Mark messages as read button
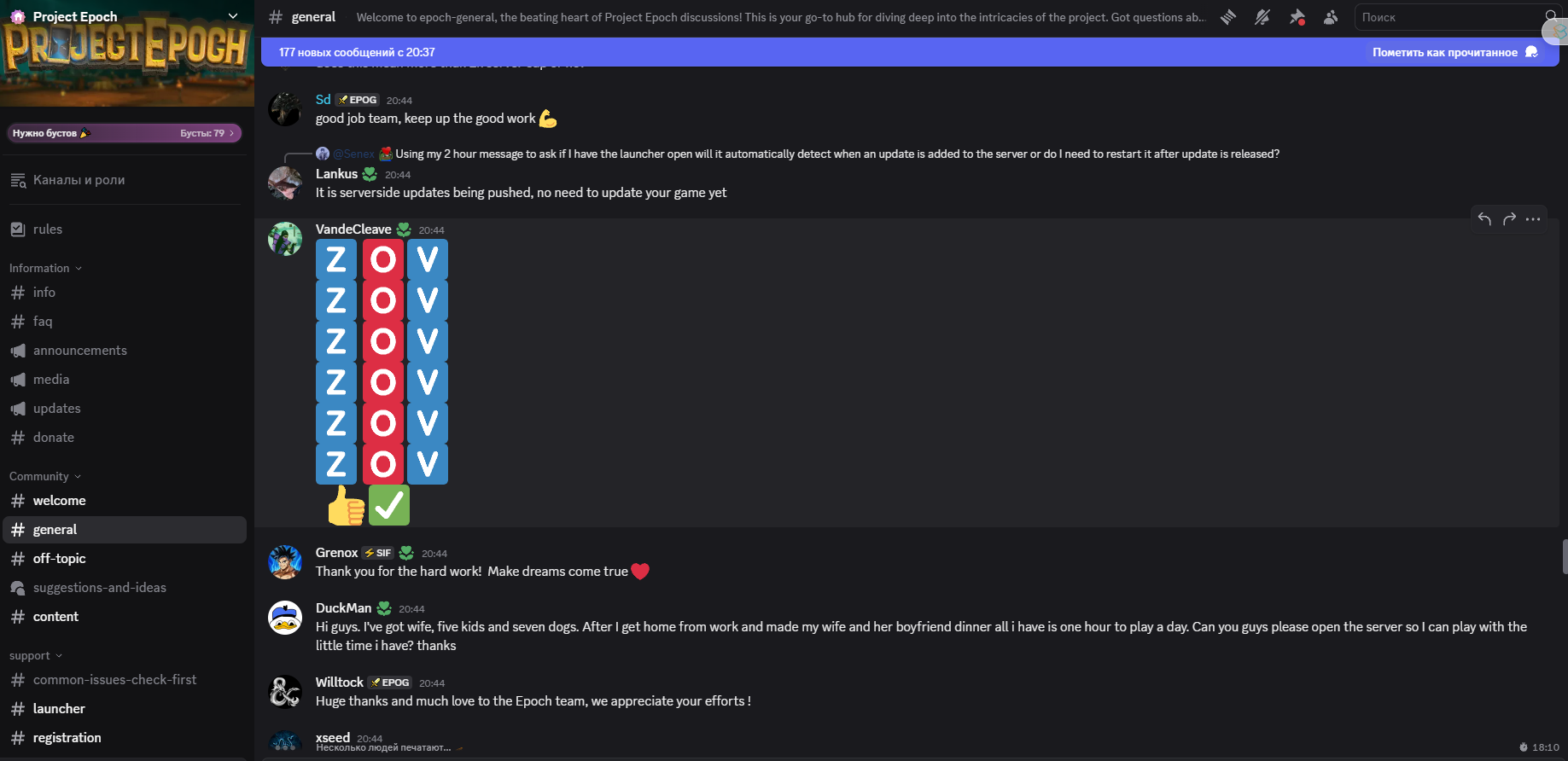Image resolution: width=1568 pixels, height=761 pixels. click(1455, 52)
